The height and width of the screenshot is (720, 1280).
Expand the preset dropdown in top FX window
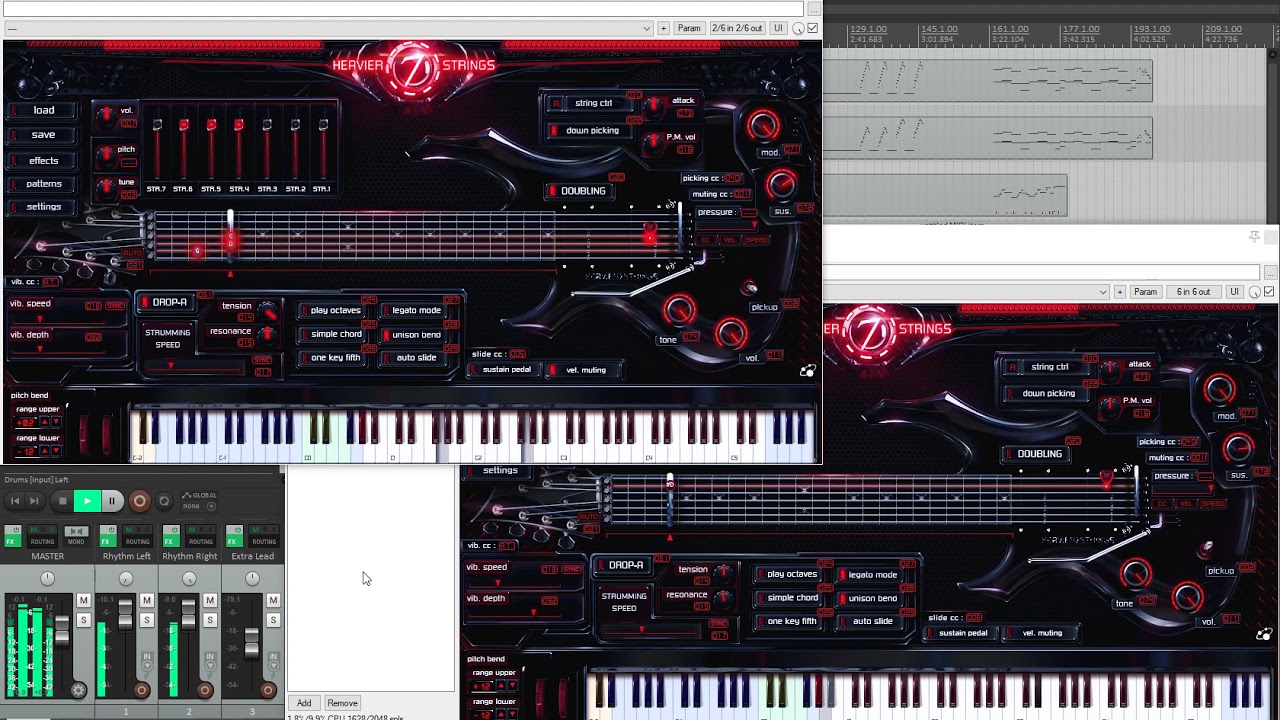[647, 28]
